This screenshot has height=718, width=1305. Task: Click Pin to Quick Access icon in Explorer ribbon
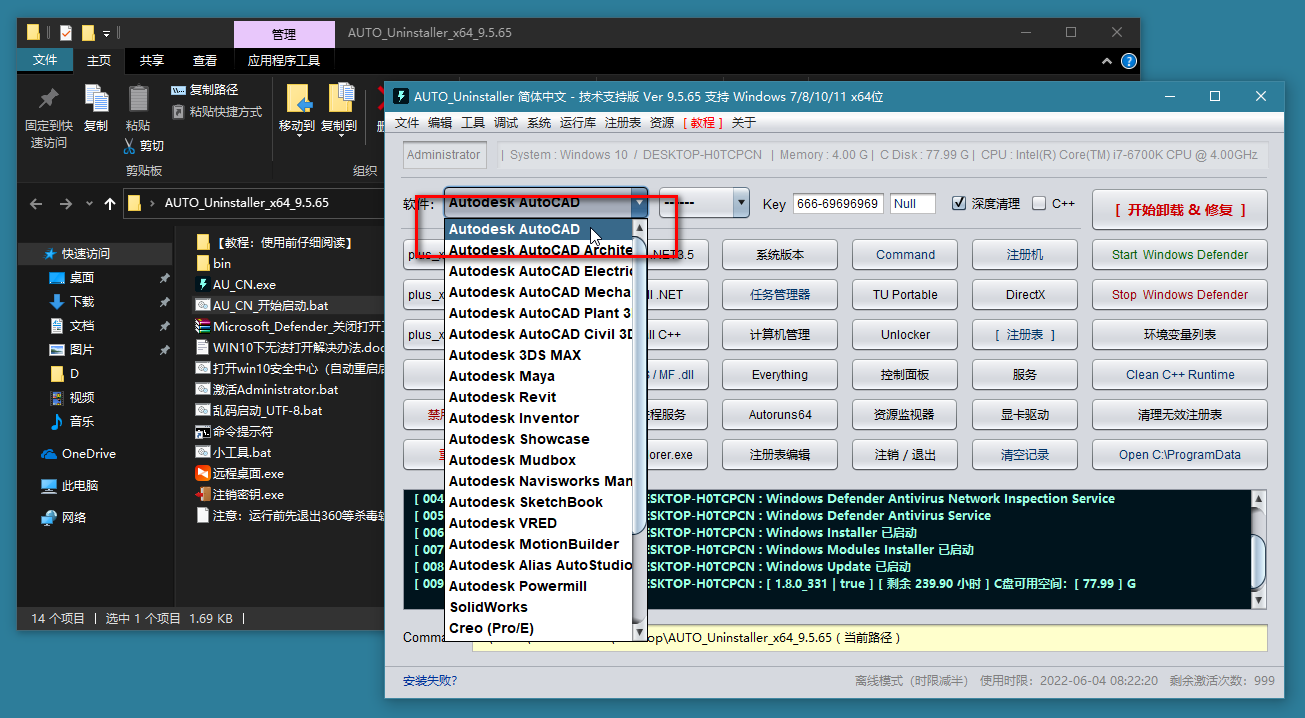point(47,99)
